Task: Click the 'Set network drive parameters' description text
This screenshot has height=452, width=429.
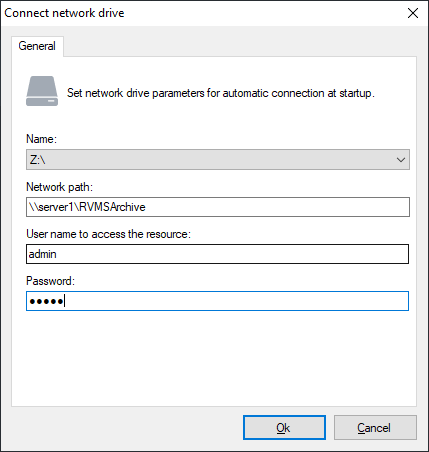Action: pyautogui.click(x=221, y=93)
